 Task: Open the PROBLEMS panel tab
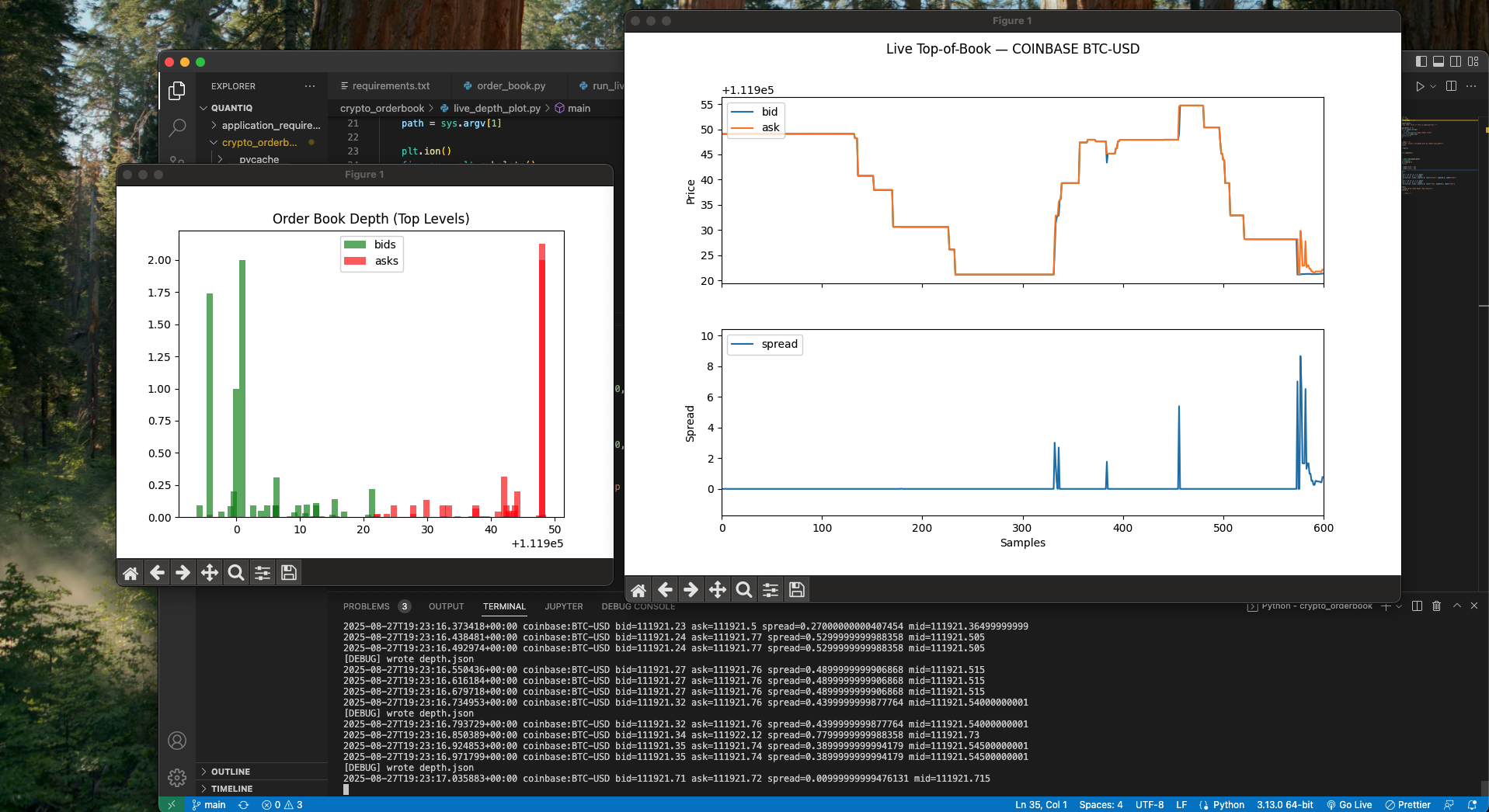click(x=367, y=606)
